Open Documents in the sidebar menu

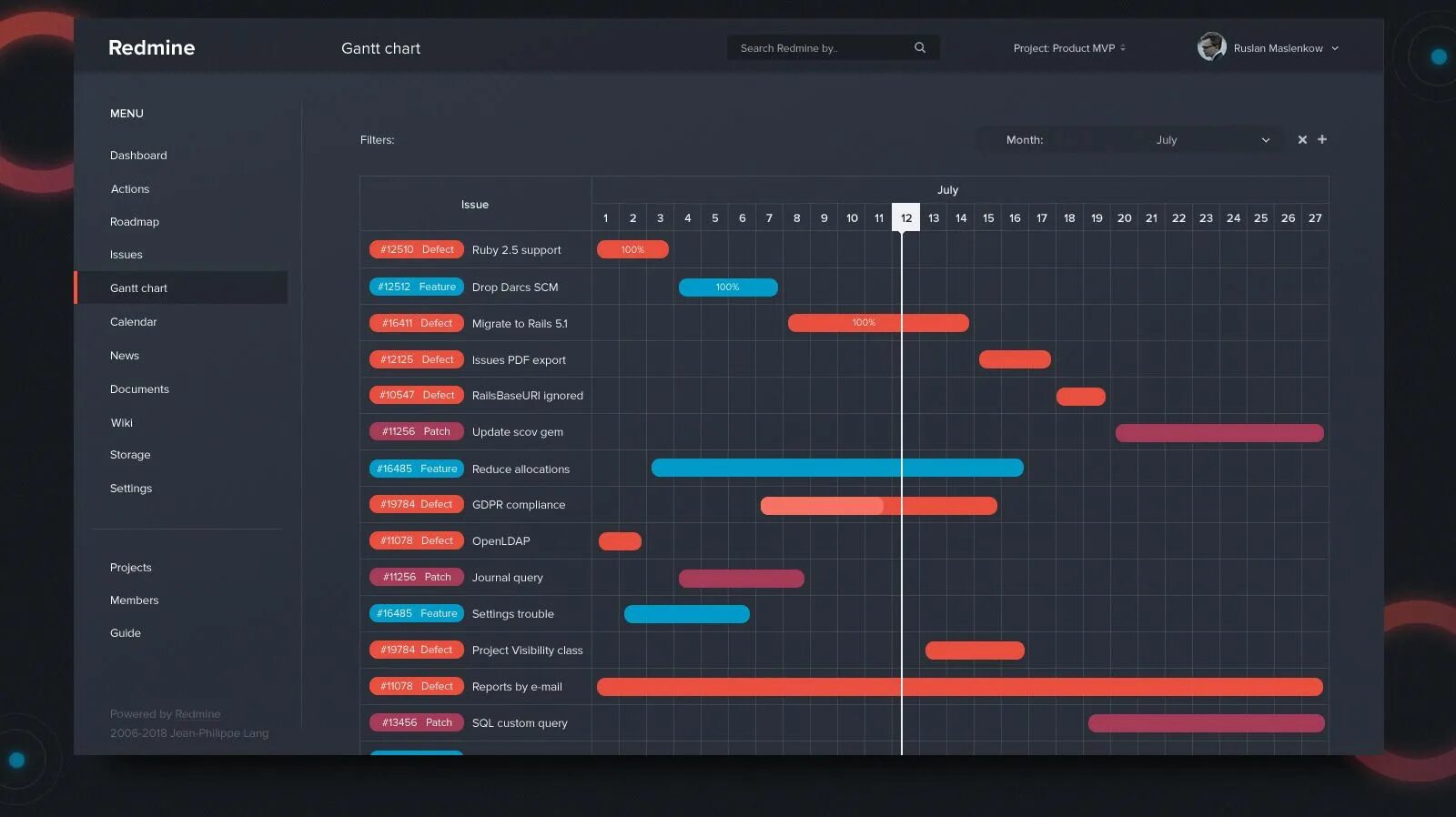point(139,389)
